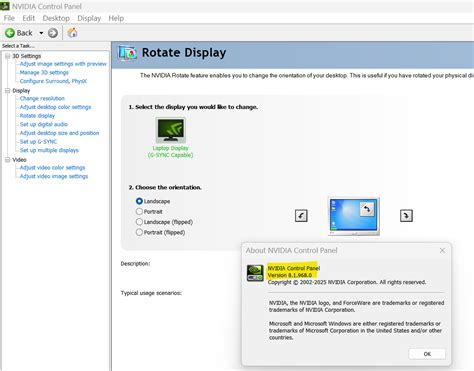Open Adjust desktop color settings task
Viewport: 474px width, 371px height.
tap(55, 107)
